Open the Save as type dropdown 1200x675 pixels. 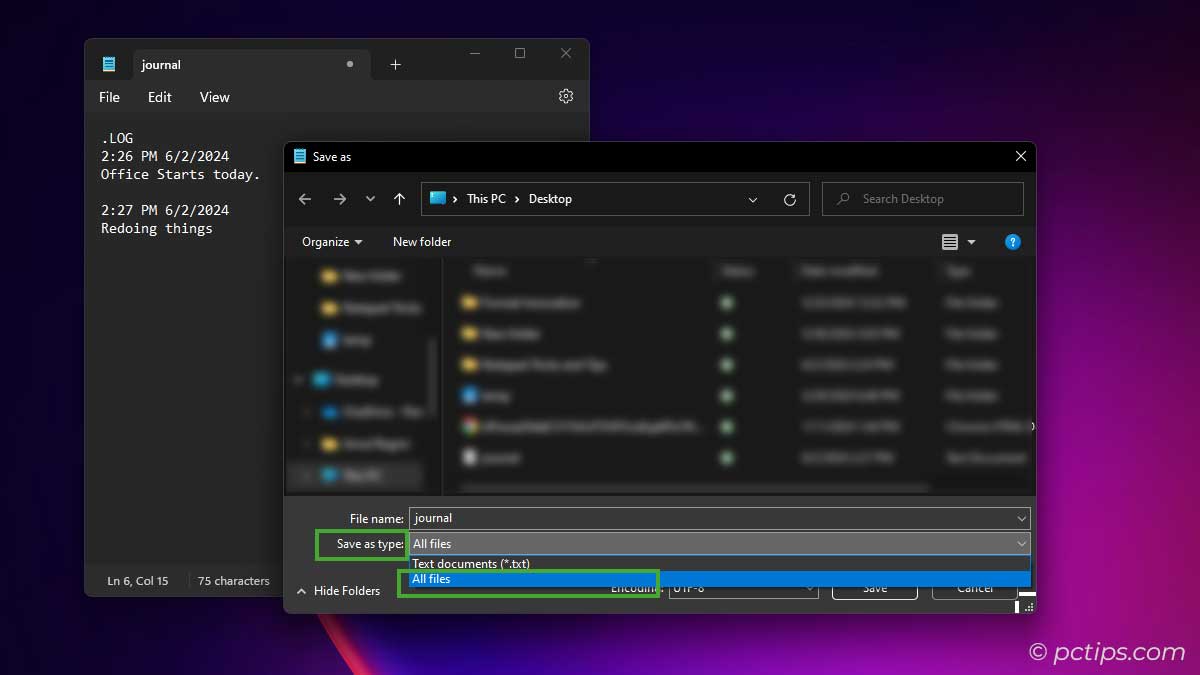click(1021, 543)
